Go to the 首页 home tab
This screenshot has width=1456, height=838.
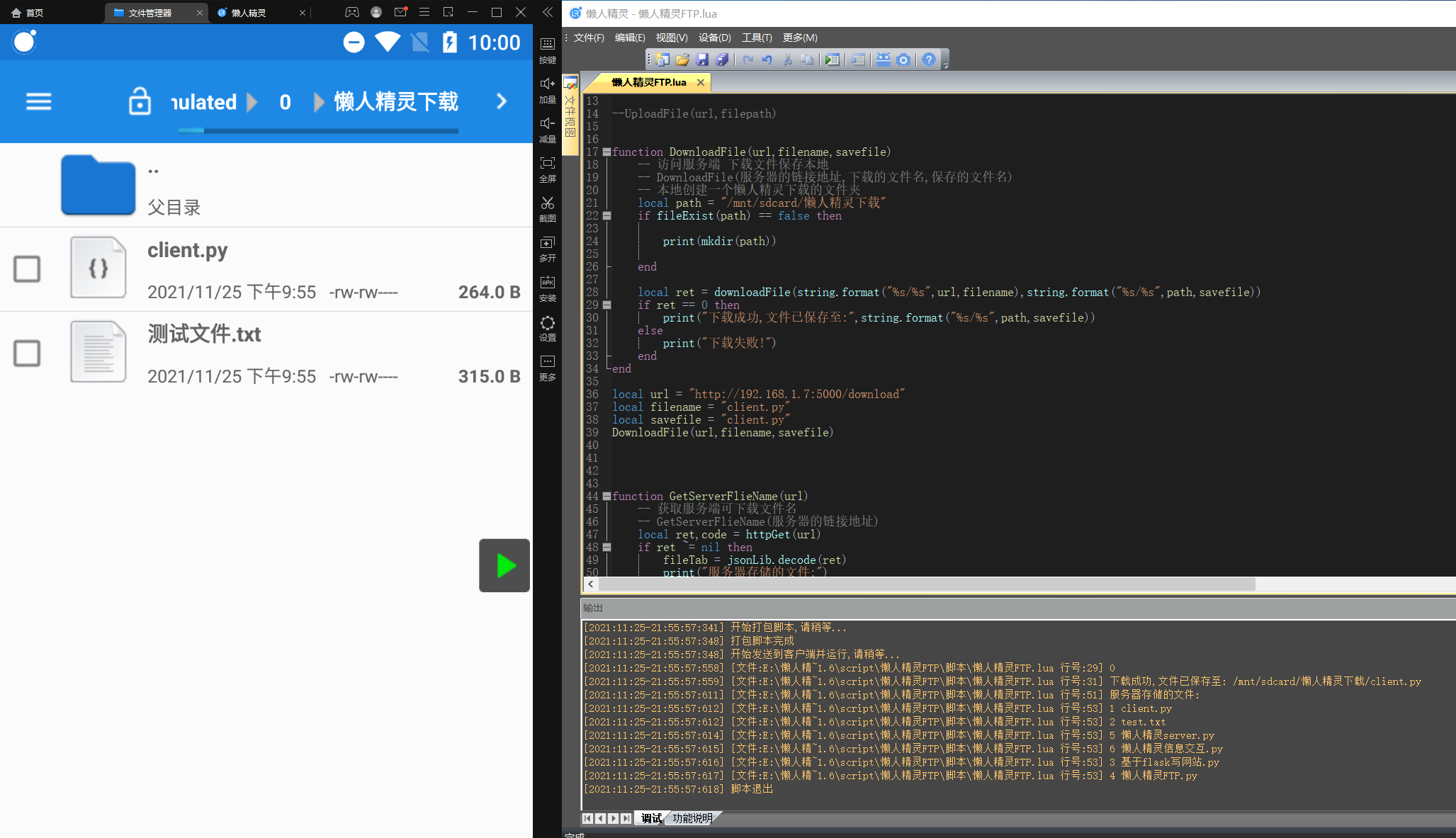coord(28,13)
